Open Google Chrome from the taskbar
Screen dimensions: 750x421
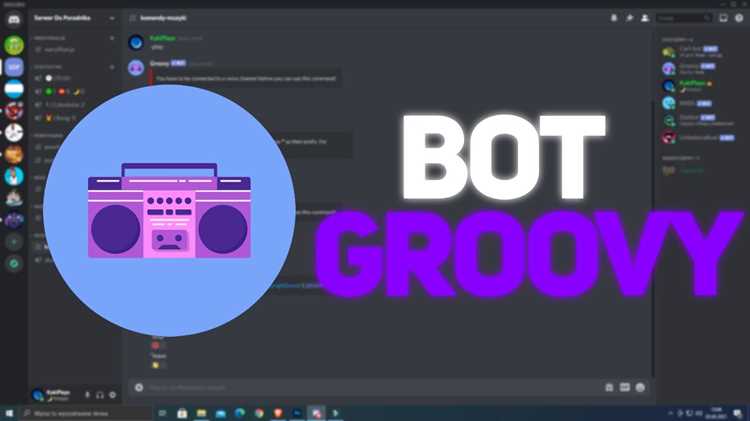259,413
